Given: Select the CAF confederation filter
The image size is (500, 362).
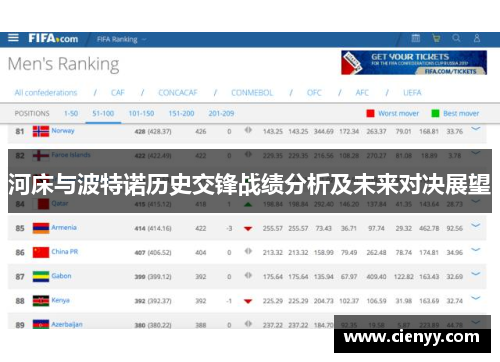Looking at the screenshot, I should 118,93.
